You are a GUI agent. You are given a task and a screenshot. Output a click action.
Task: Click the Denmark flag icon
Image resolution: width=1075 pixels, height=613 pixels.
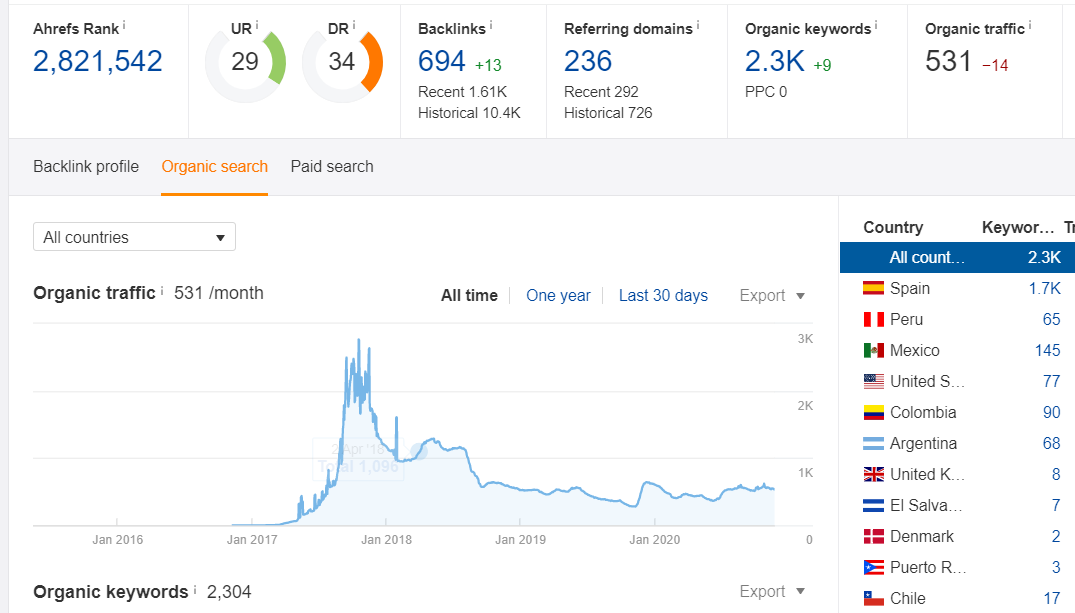click(x=873, y=536)
